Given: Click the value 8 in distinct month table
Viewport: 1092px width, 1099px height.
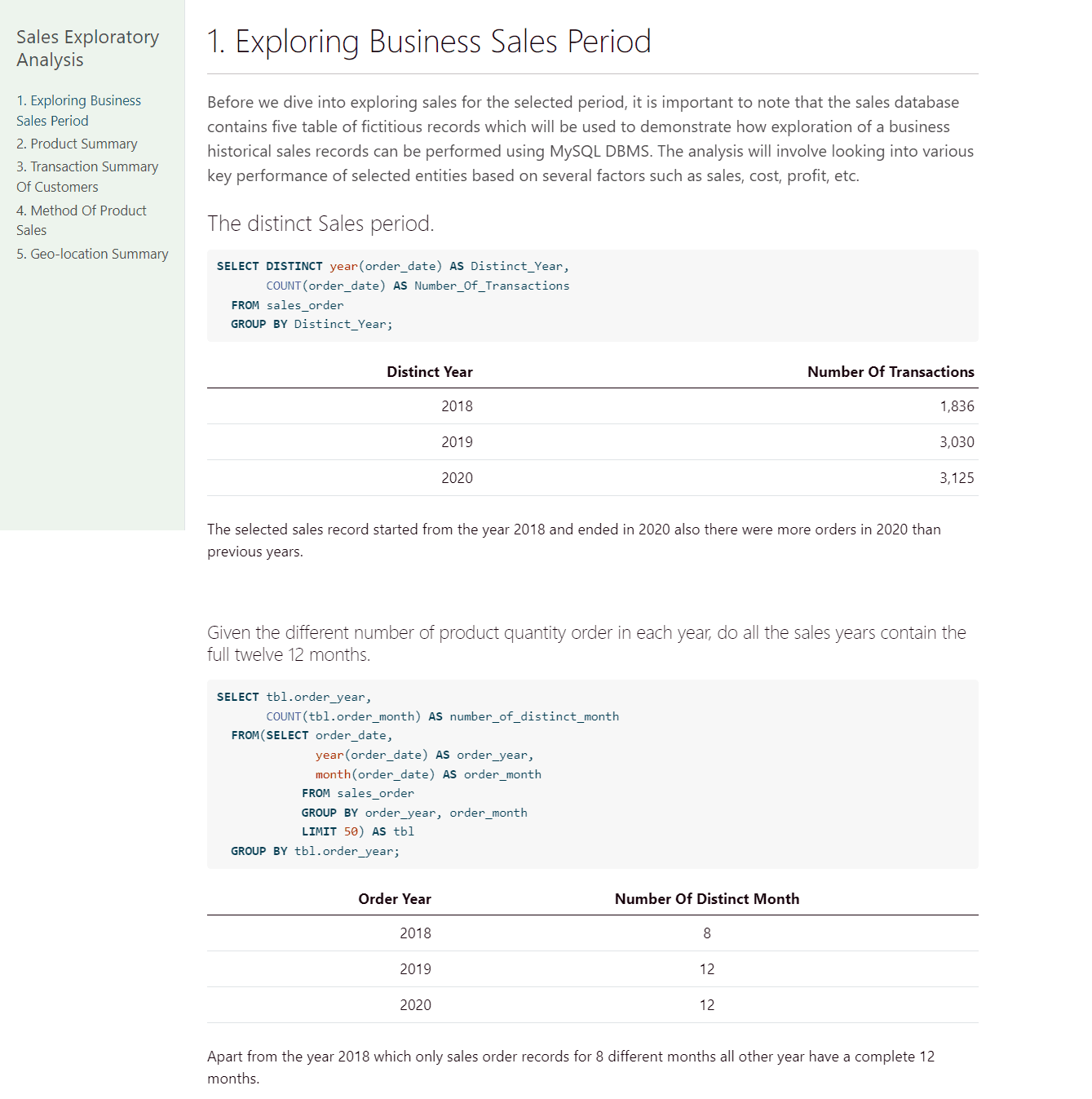Looking at the screenshot, I should click(706, 933).
